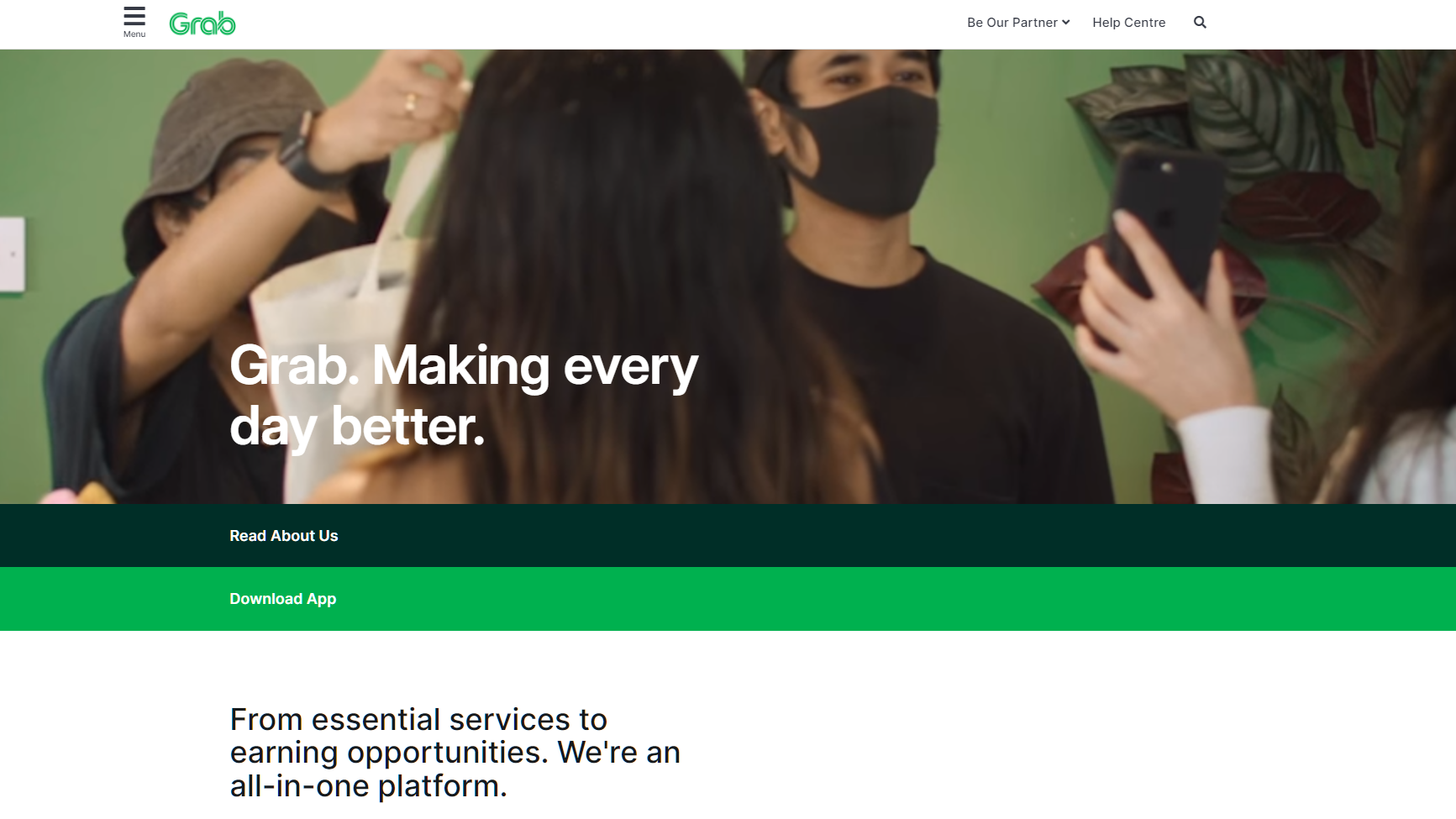
Task: Click the green Grab logo
Action: click(x=202, y=24)
